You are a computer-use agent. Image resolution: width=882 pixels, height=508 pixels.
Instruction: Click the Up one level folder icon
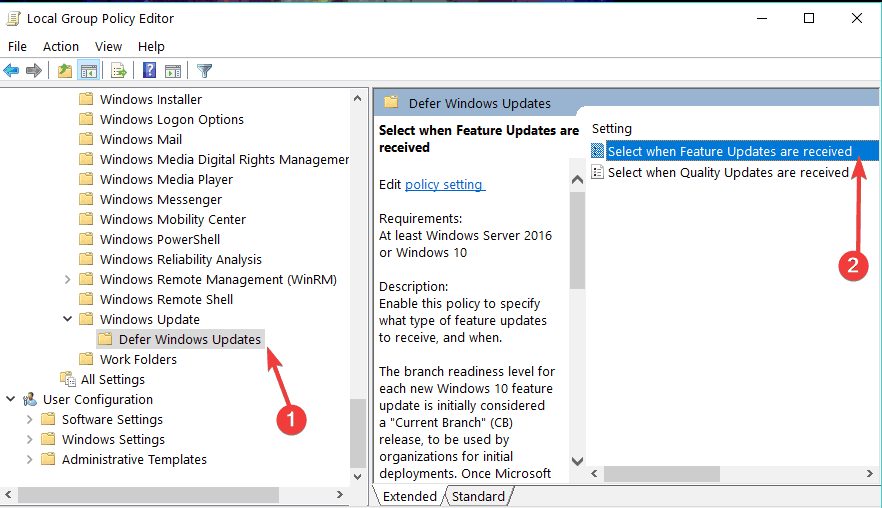tap(65, 70)
